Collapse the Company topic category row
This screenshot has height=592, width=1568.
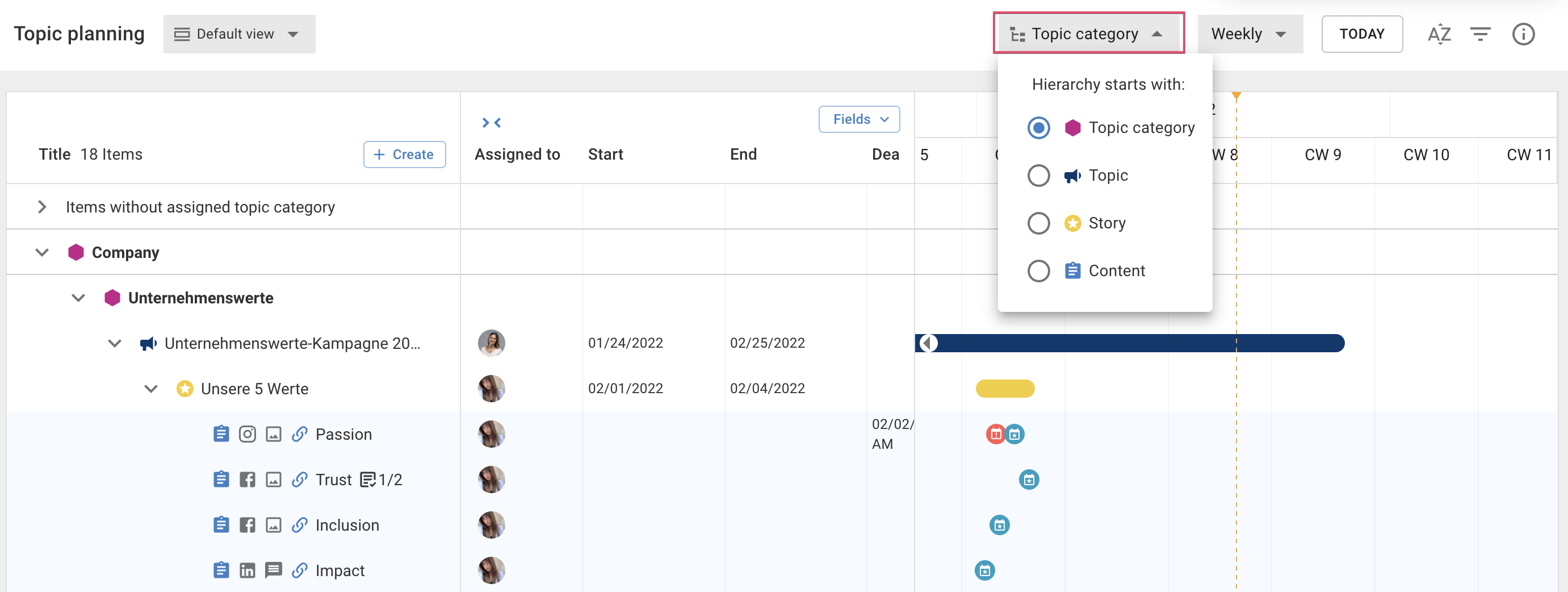pos(41,252)
